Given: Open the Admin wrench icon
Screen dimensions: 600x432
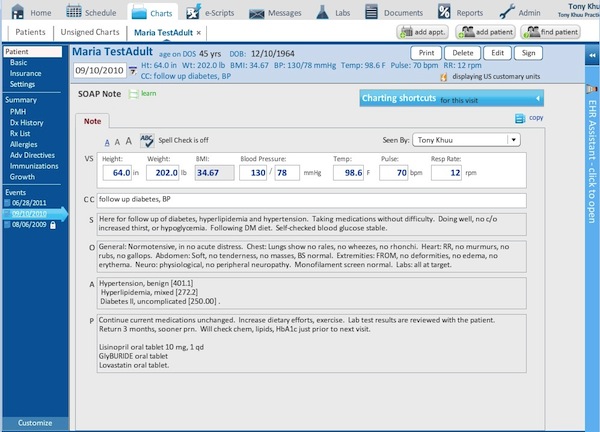Looking at the screenshot, I should tap(507, 12).
